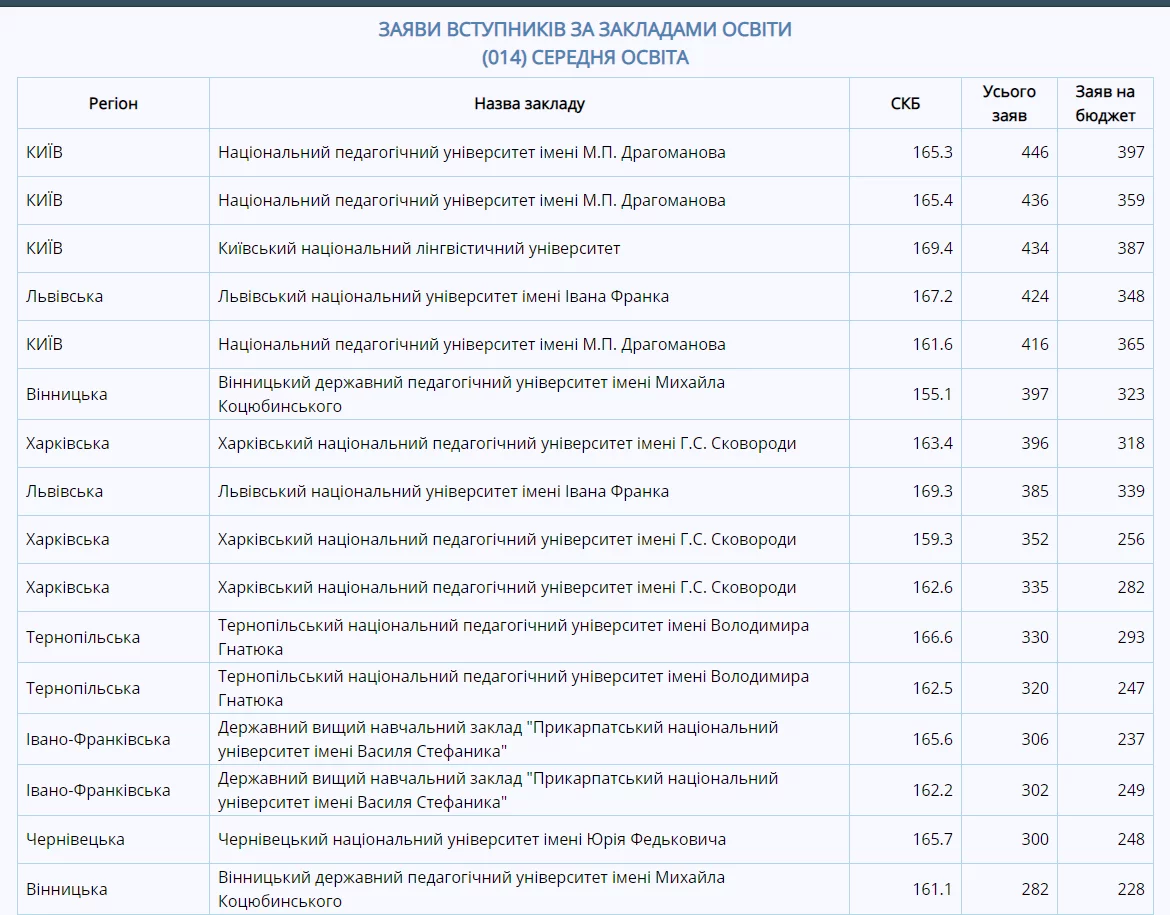Click the budget applications value 348
This screenshot has height=915, width=1170.
(1131, 296)
